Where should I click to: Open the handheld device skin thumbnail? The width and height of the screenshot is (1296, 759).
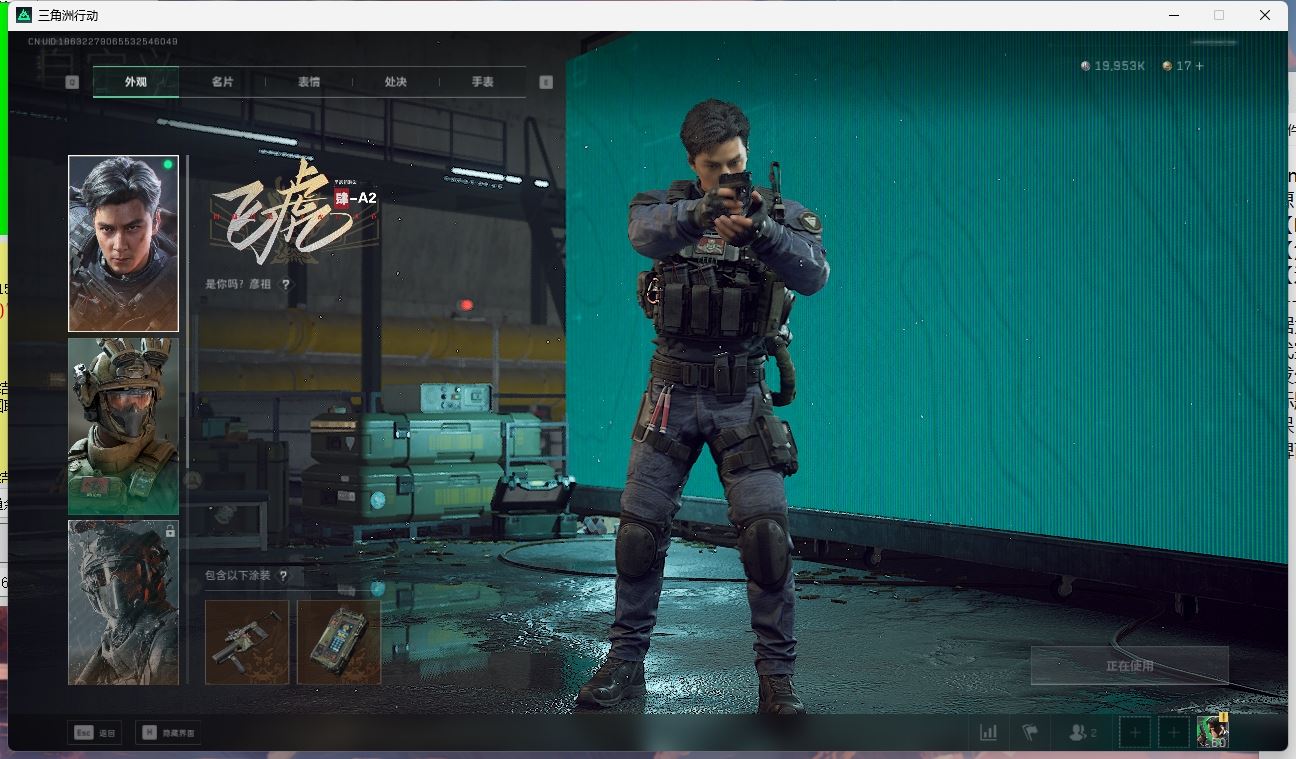(x=339, y=641)
